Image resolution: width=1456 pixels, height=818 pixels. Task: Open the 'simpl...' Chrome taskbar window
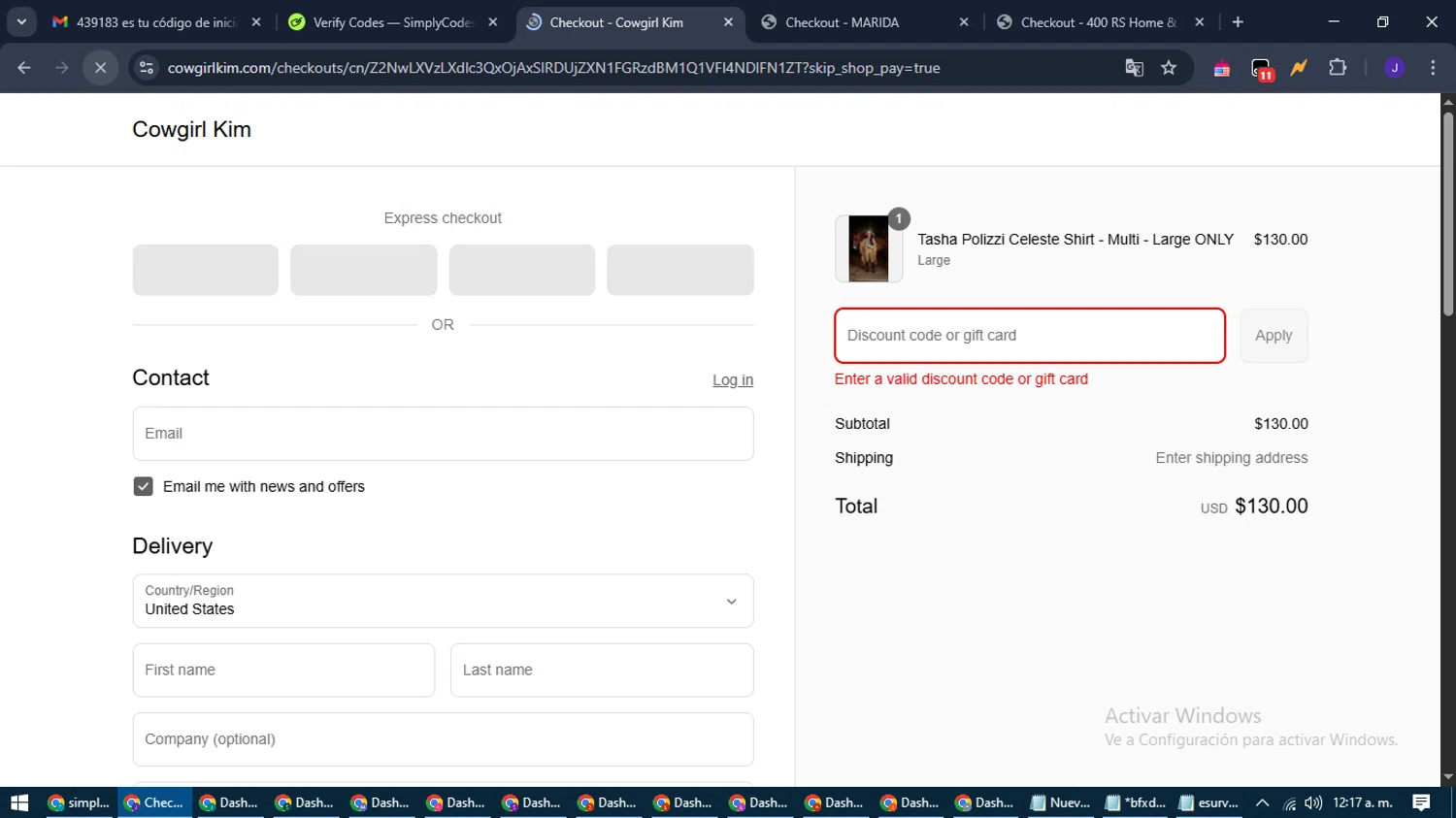tap(79, 802)
